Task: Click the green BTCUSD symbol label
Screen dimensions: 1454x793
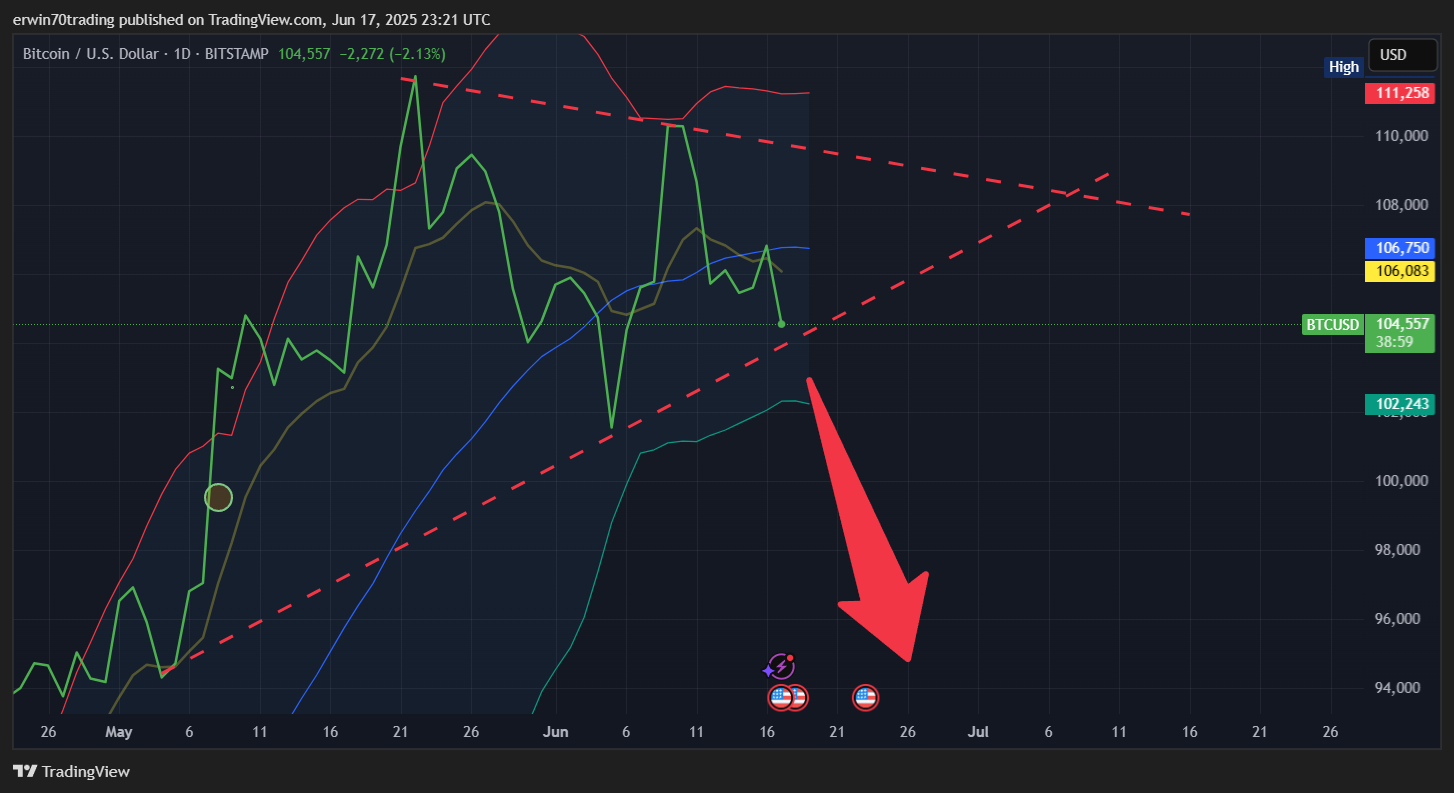Action: coord(1333,324)
